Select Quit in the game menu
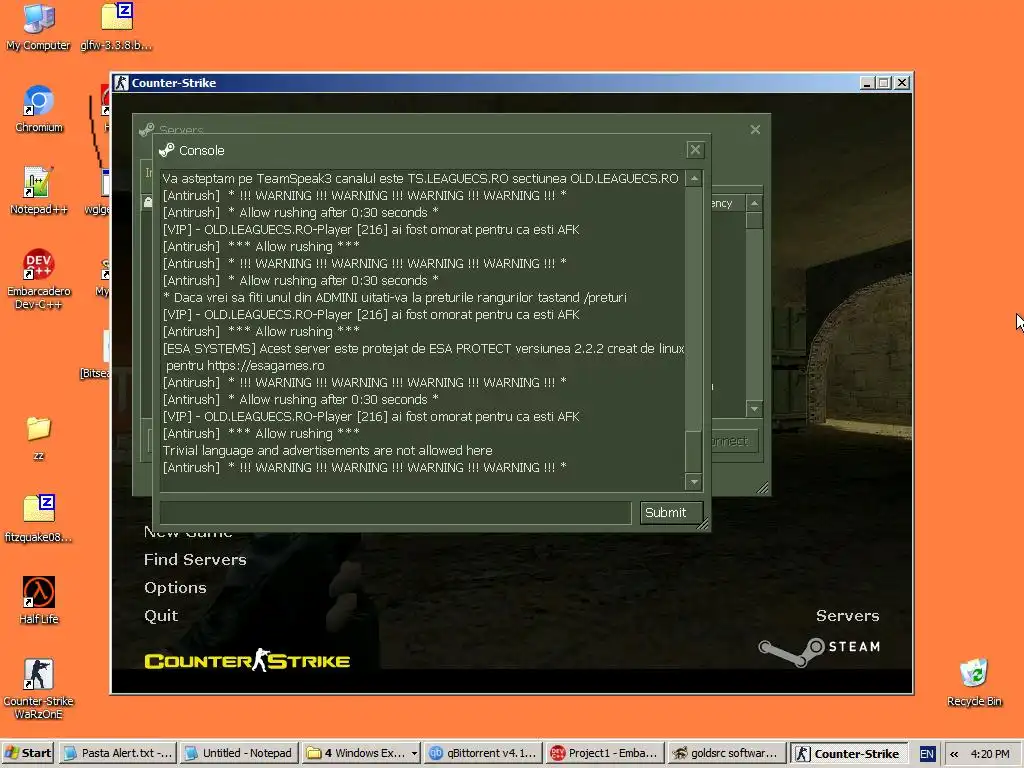The width and height of the screenshot is (1024, 768). tap(161, 616)
